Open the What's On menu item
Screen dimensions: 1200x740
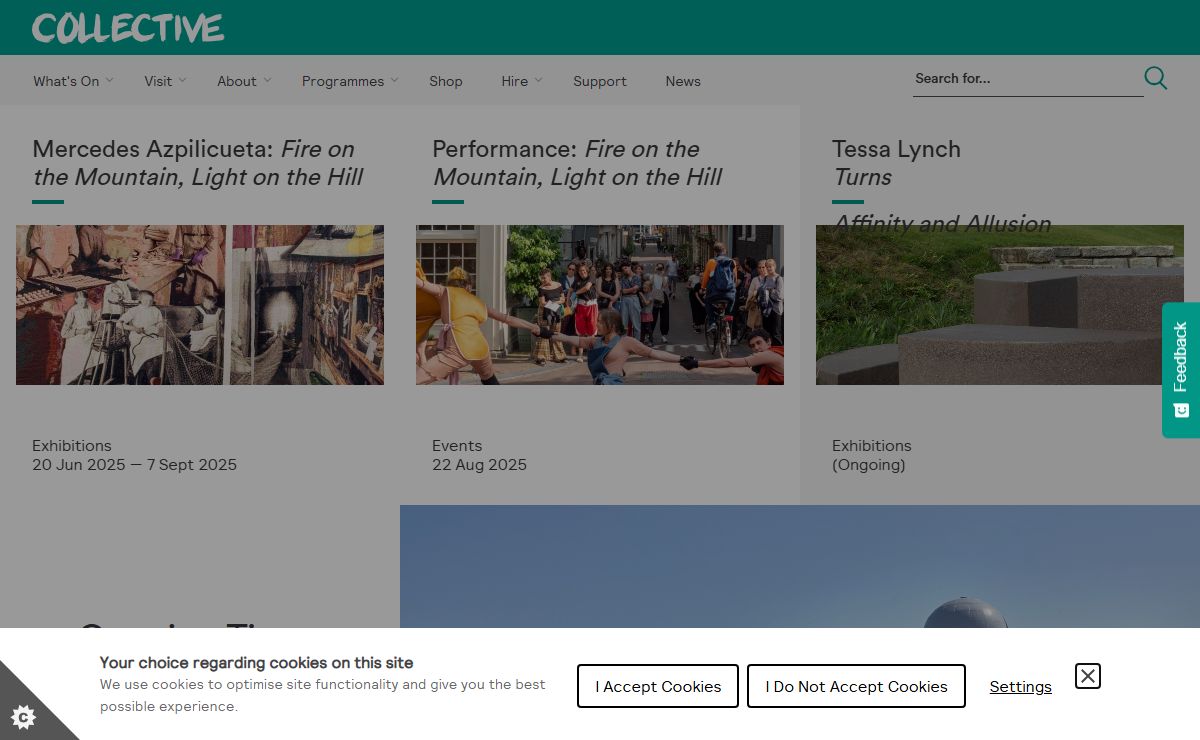click(x=66, y=81)
